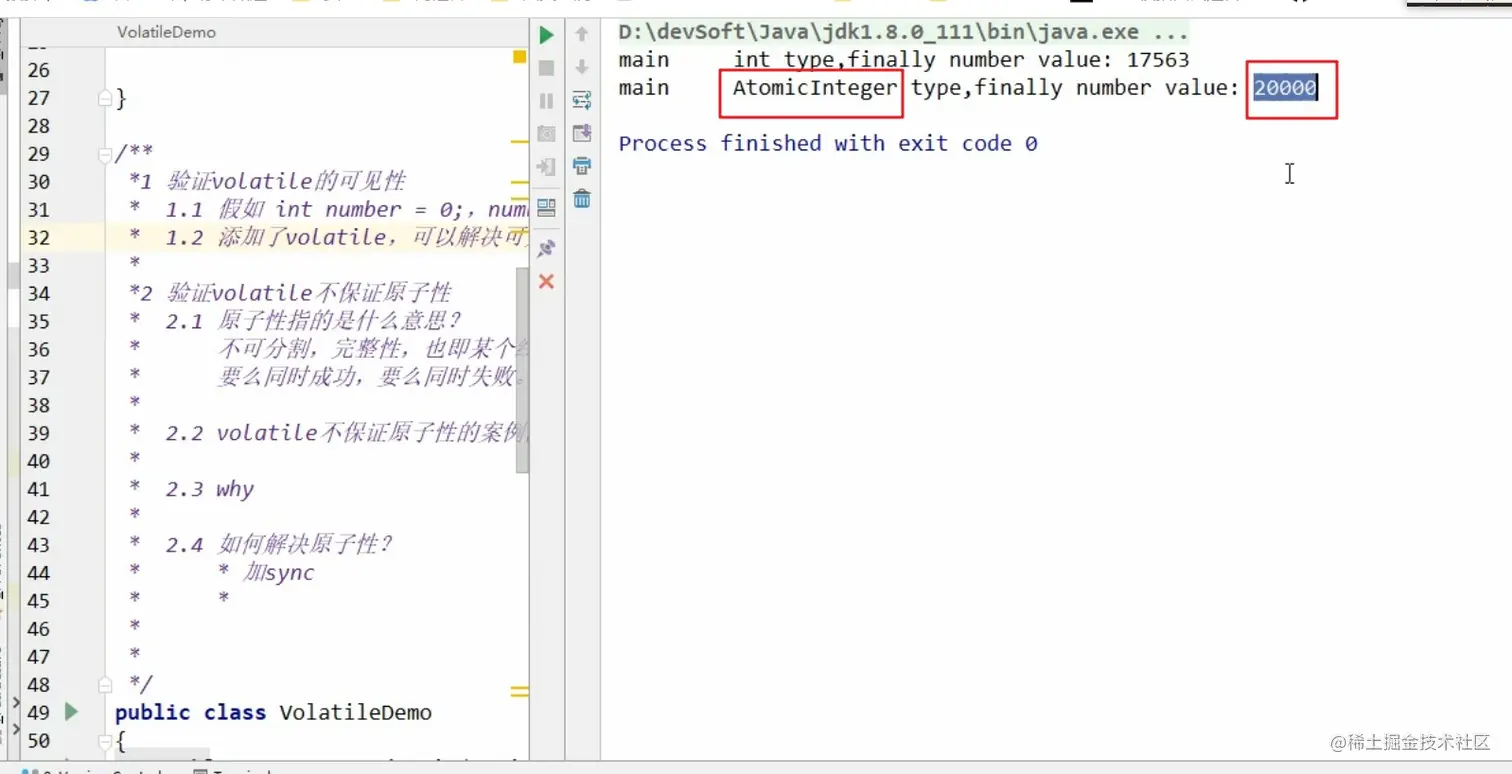
Task: Click the AtomicInteger word in console
Action: [x=815, y=88]
